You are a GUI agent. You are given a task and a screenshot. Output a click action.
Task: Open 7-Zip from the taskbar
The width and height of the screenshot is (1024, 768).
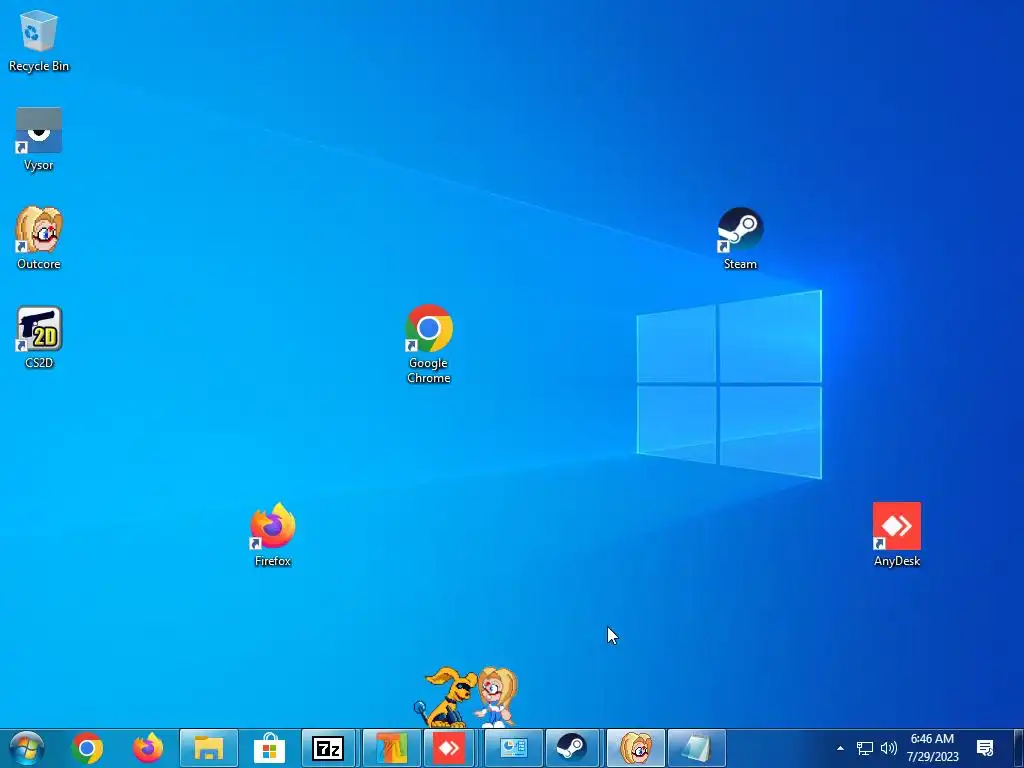(x=328, y=748)
